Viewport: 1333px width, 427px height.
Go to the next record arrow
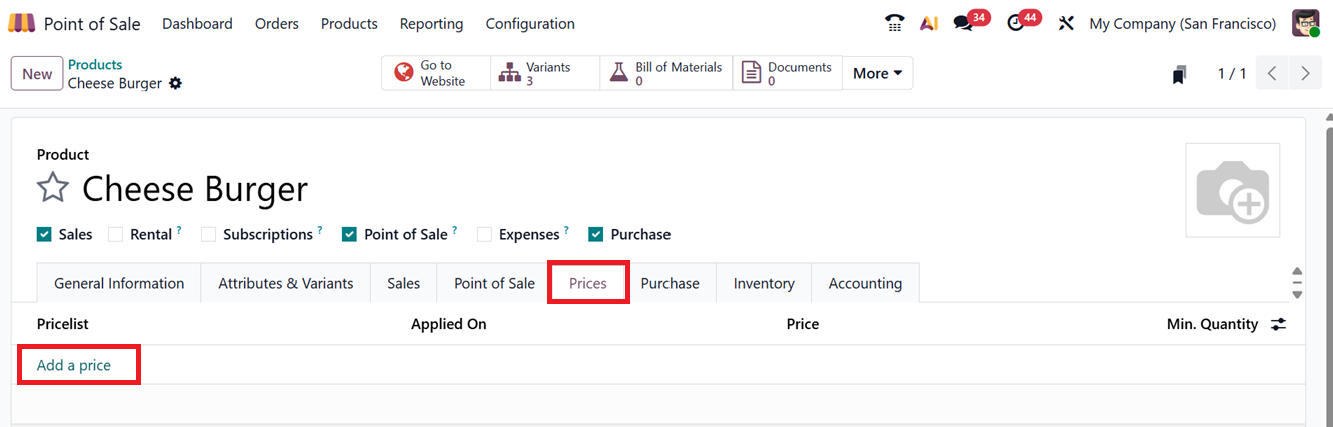coord(1304,73)
